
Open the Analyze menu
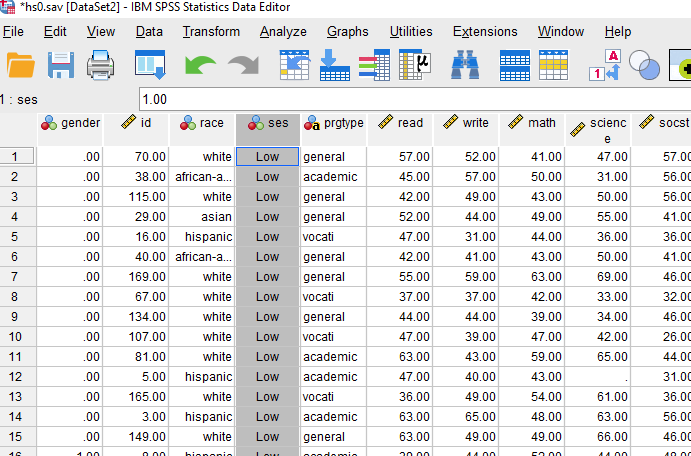[283, 31]
